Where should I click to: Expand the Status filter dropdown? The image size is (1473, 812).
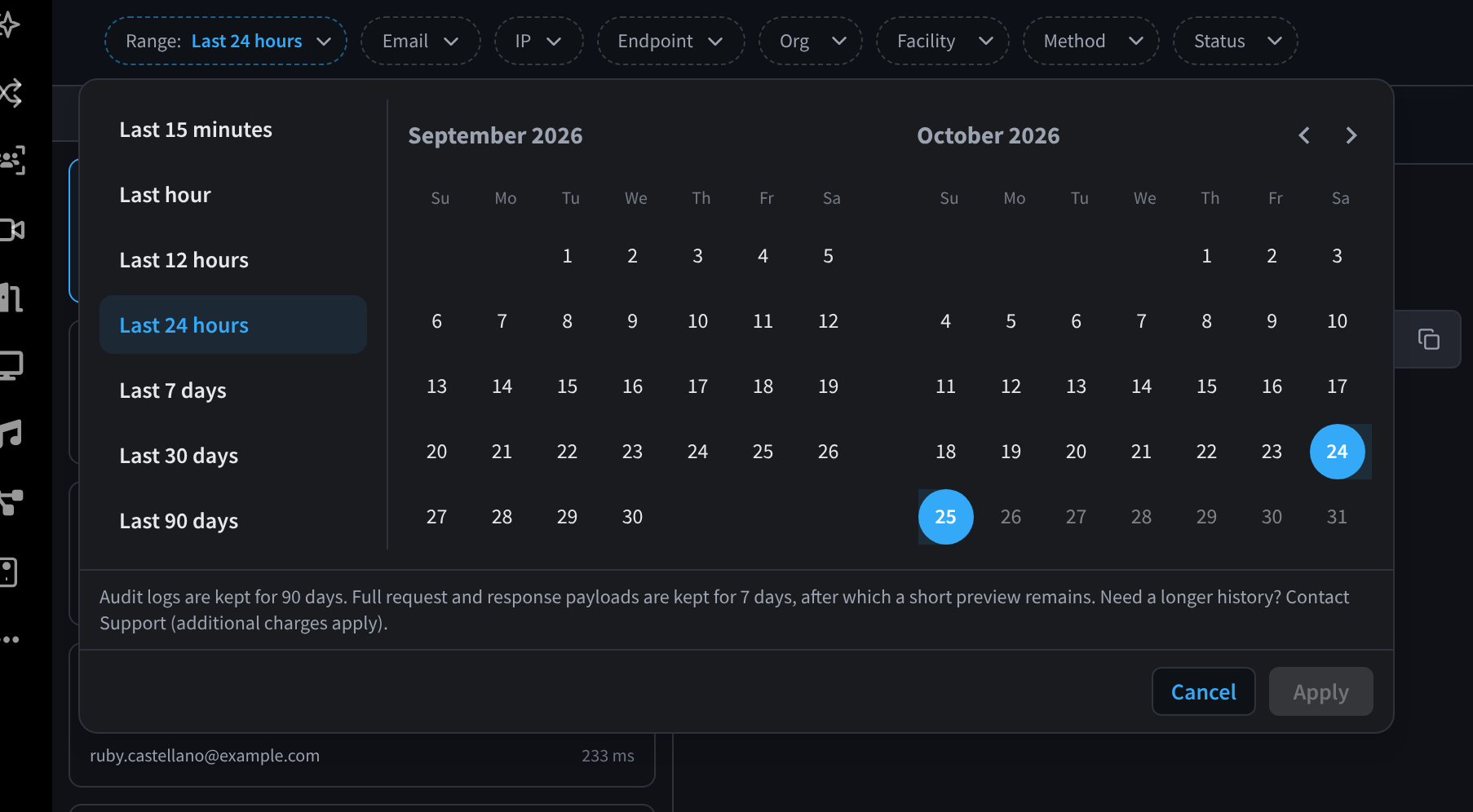coord(1235,41)
